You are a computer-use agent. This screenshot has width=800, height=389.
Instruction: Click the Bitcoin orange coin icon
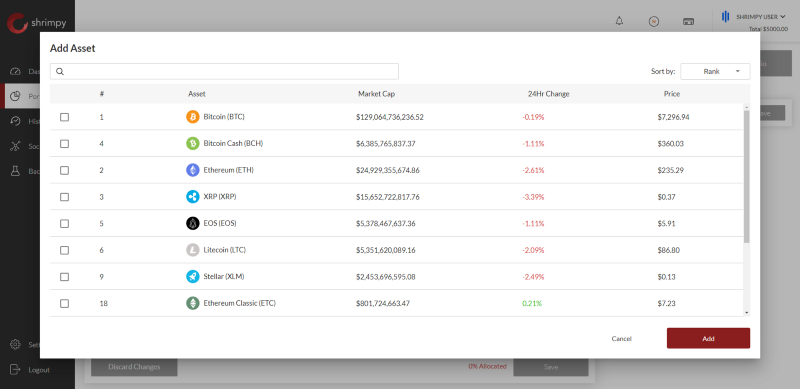(192, 117)
